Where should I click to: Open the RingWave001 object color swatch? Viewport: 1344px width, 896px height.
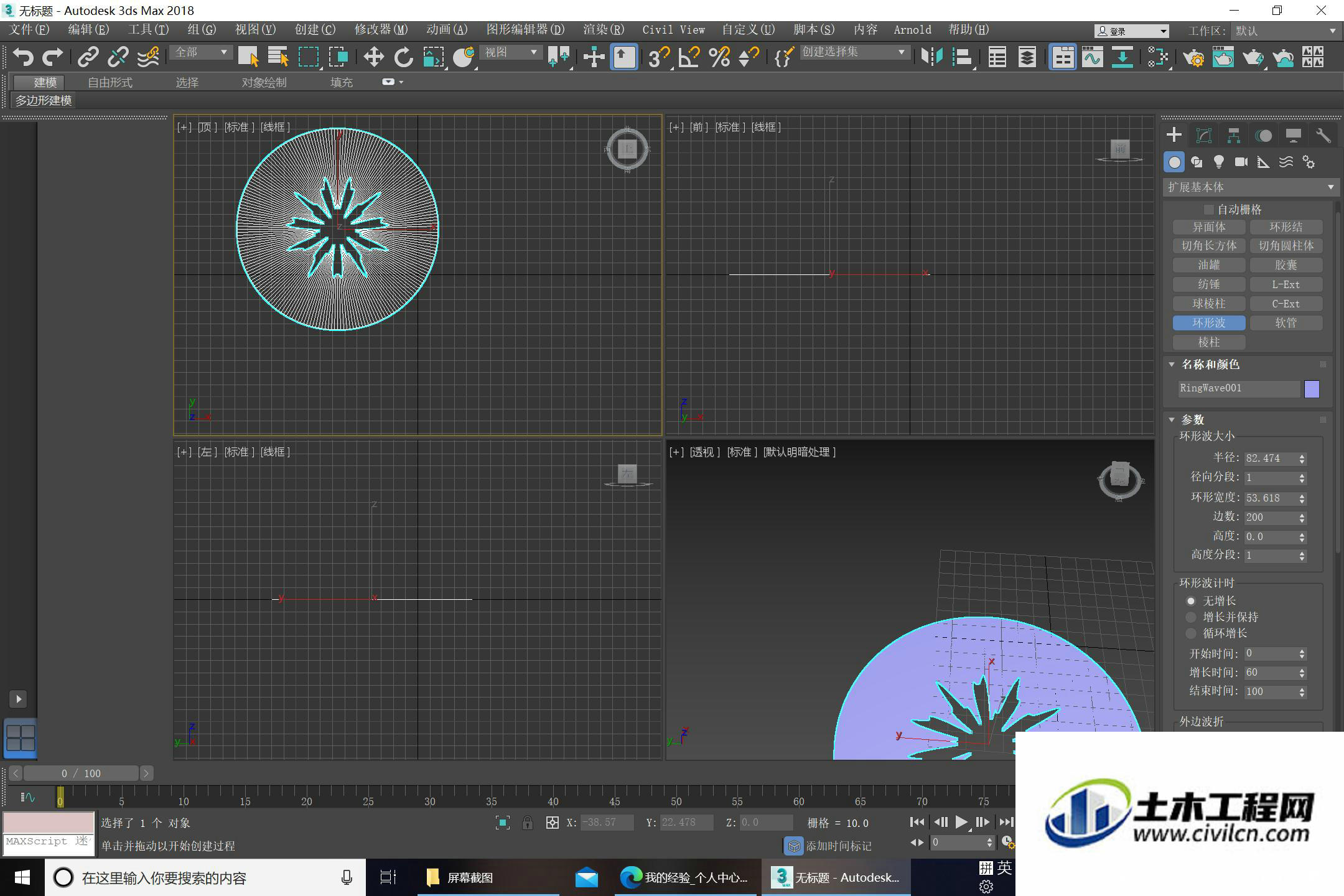coord(1312,389)
